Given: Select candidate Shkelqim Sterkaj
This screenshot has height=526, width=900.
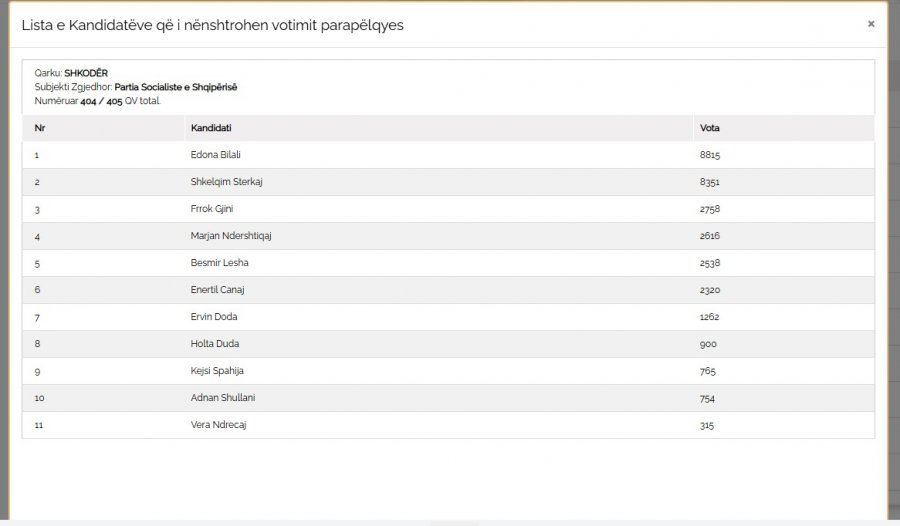Looking at the screenshot, I should coord(226,182).
